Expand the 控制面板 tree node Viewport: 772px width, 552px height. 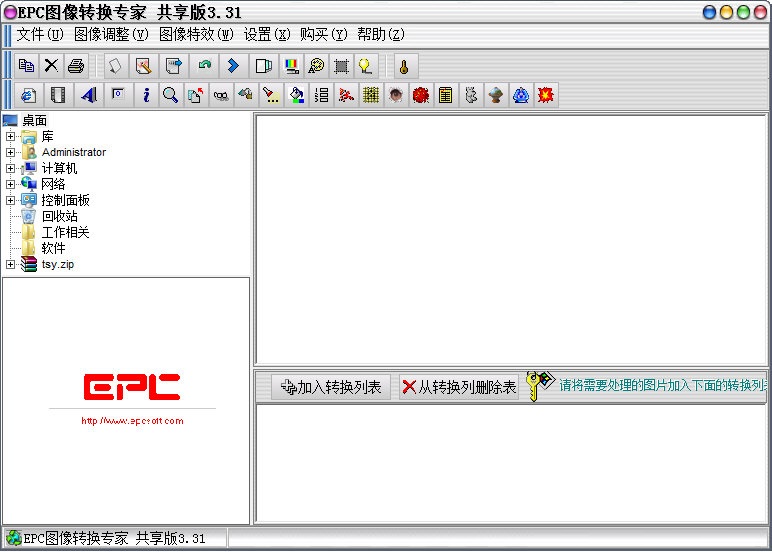10,200
